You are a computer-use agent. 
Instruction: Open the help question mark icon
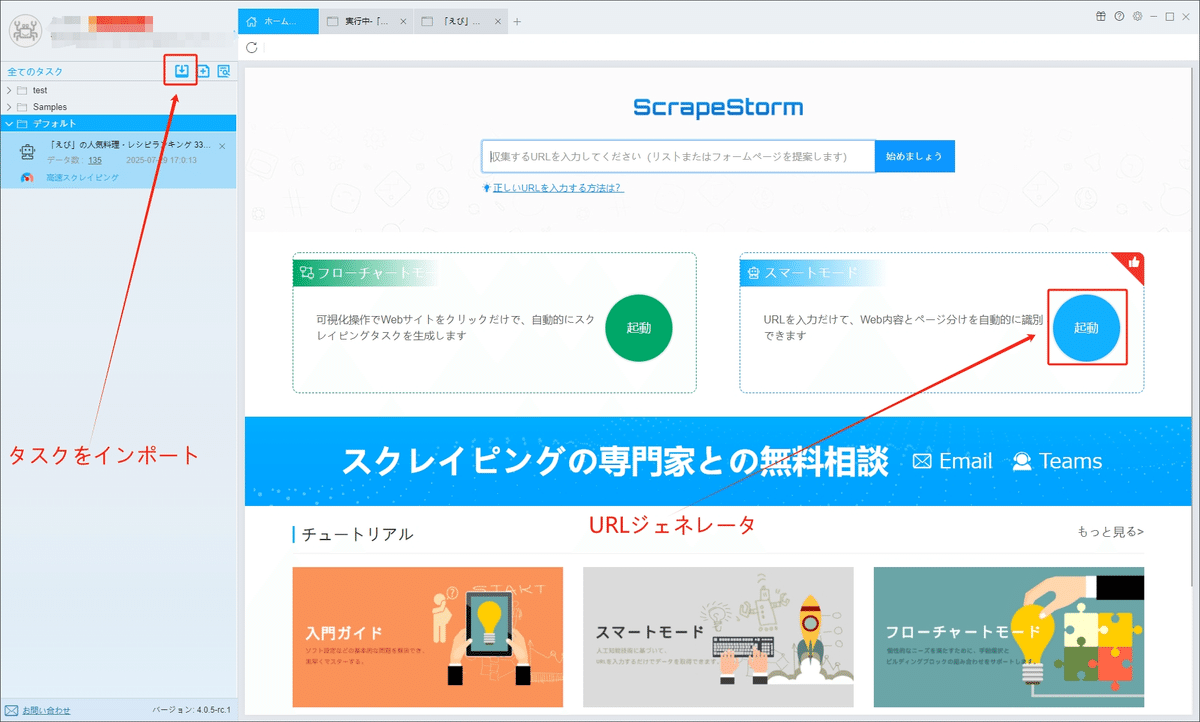point(1119,16)
